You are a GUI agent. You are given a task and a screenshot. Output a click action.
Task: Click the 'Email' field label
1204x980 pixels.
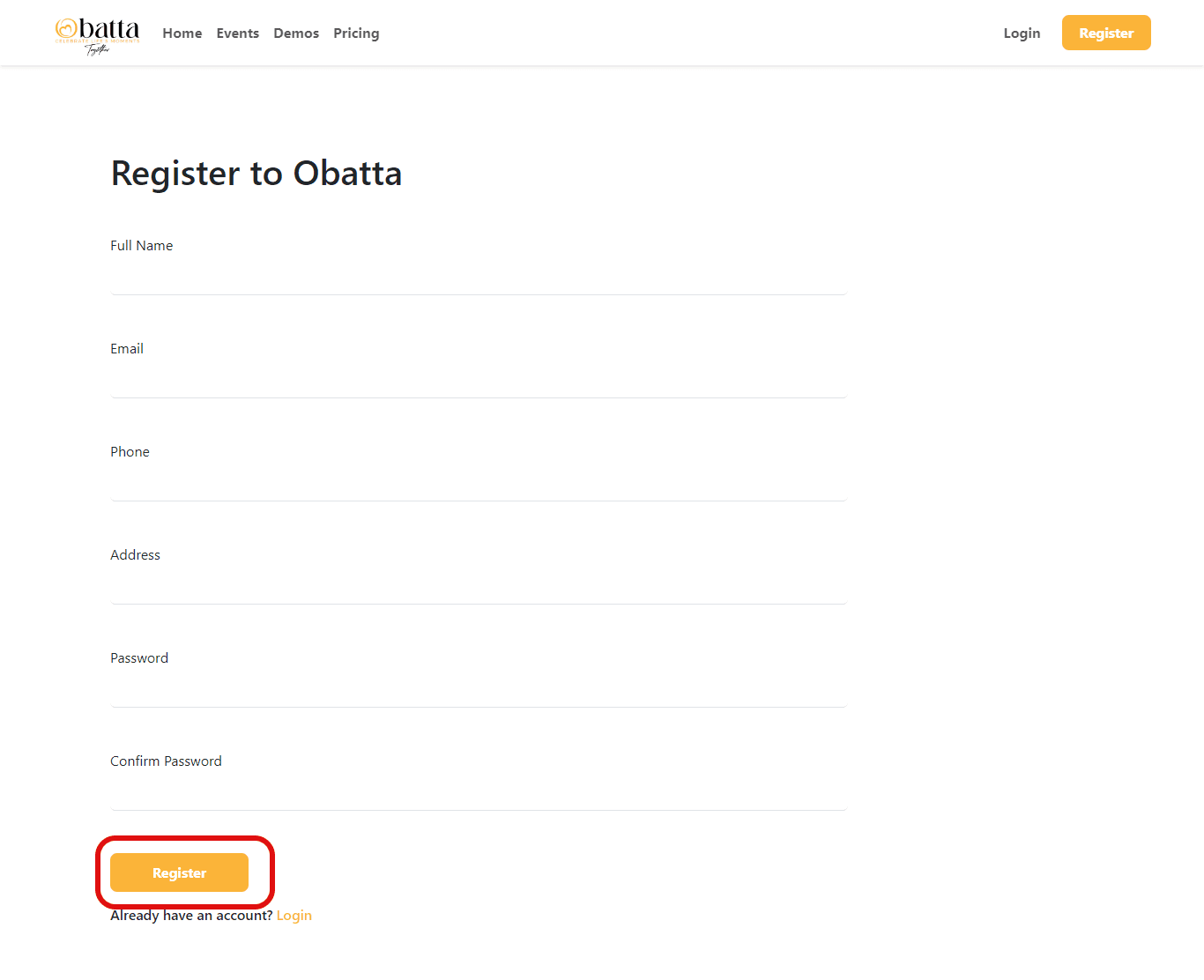[127, 349]
